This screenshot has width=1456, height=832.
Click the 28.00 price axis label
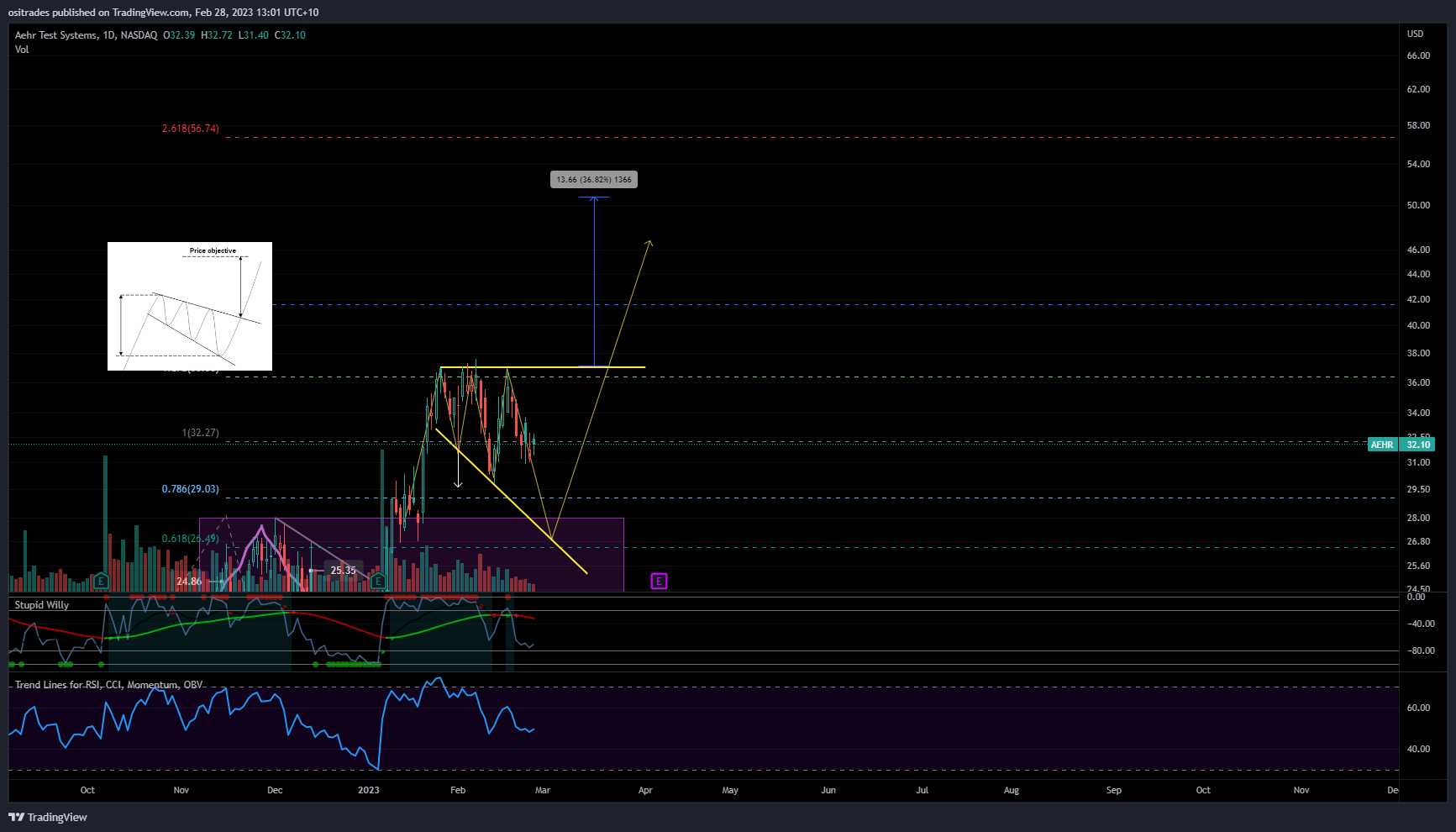(x=1418, y=518)
